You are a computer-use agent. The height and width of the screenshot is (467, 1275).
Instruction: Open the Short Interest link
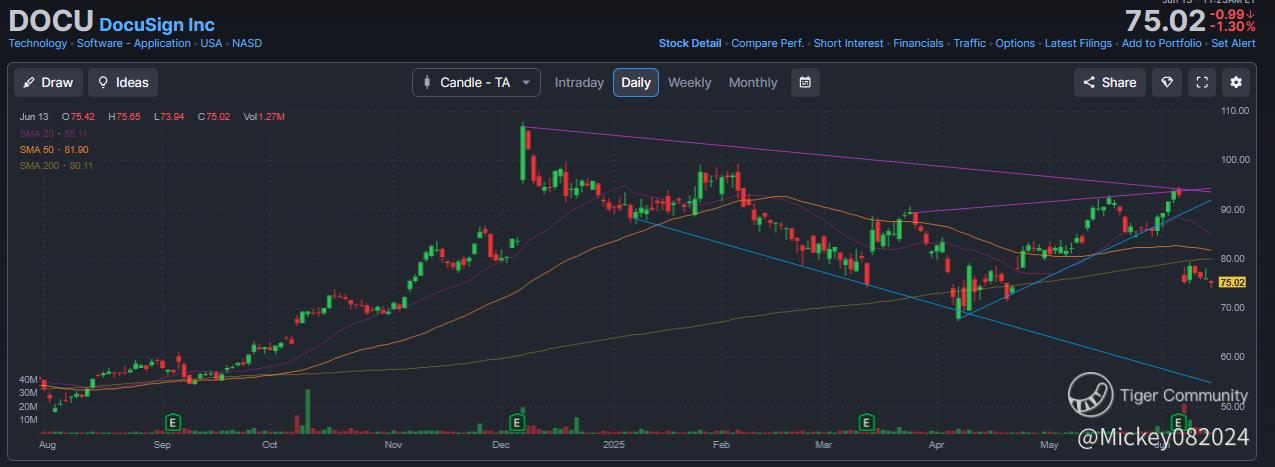(848, 43)
